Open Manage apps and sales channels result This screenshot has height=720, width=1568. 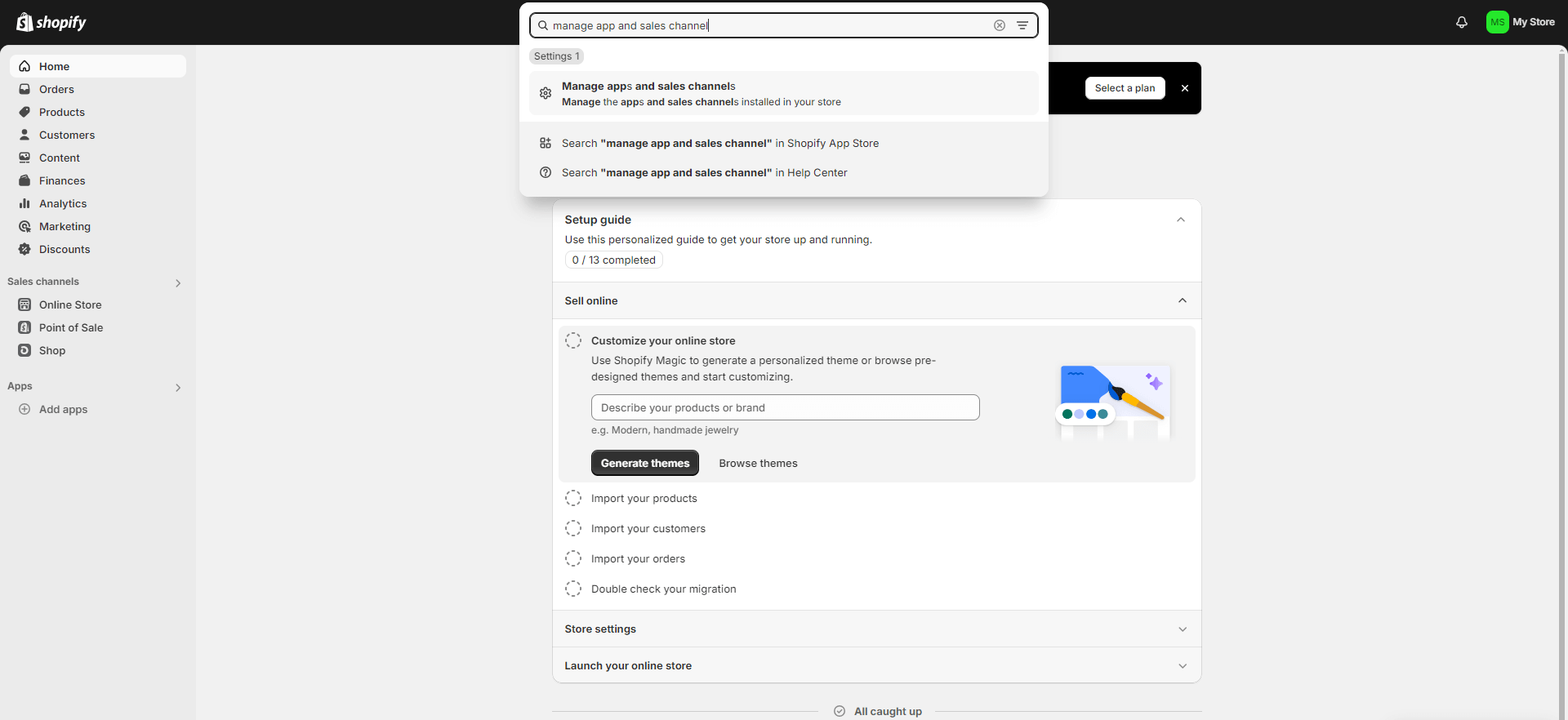pyautogui.click(x=784, y=93)
